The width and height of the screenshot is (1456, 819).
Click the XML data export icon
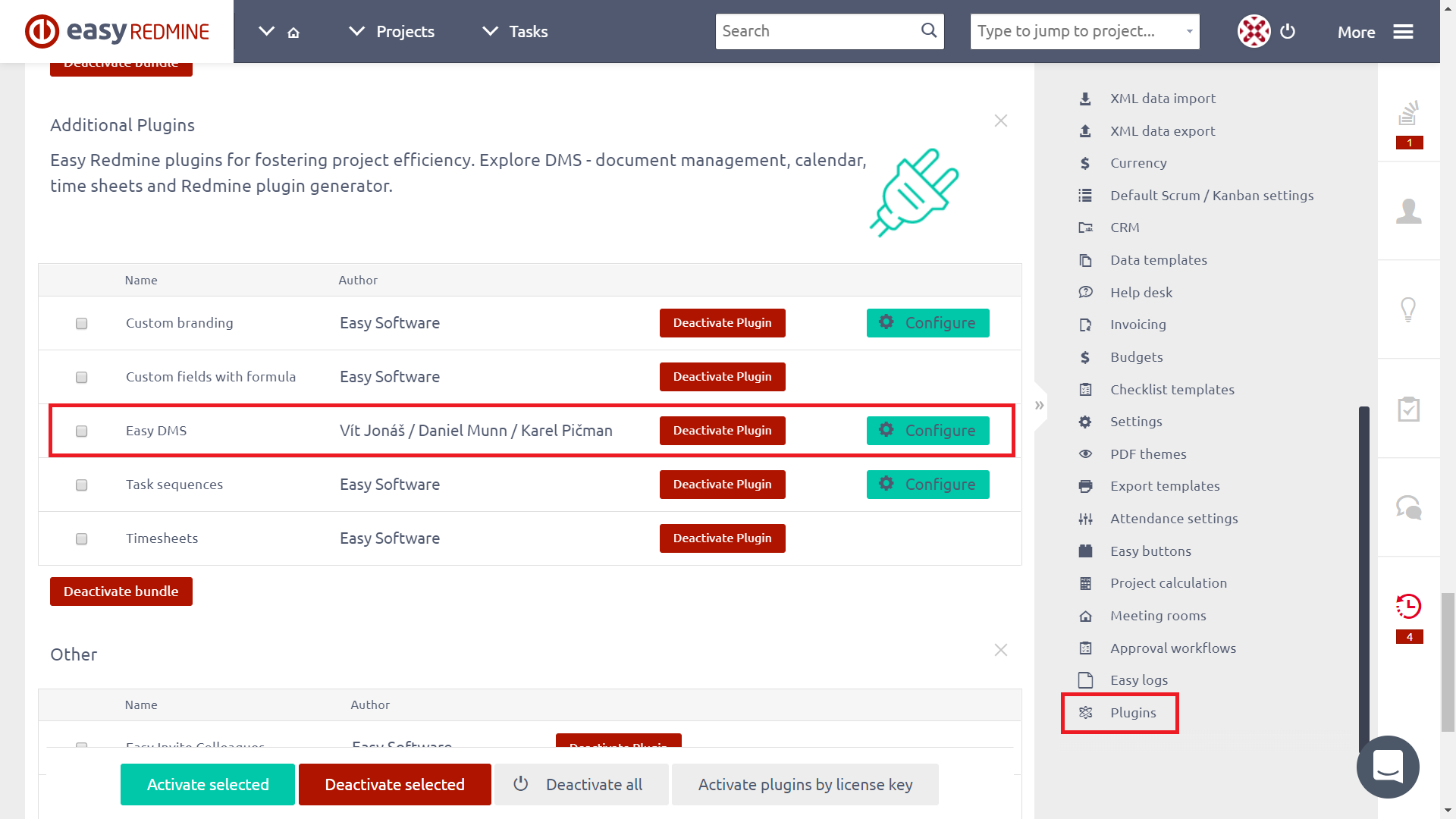[x=1085, y=131]
